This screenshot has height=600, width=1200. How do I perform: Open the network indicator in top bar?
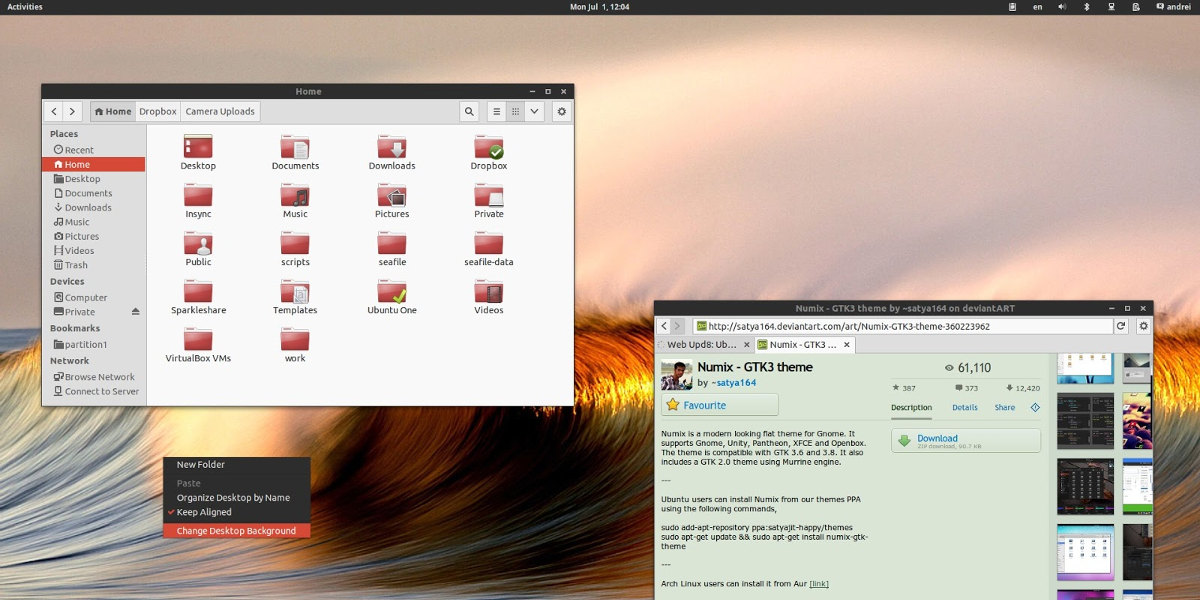click(x=1112, y=7)
